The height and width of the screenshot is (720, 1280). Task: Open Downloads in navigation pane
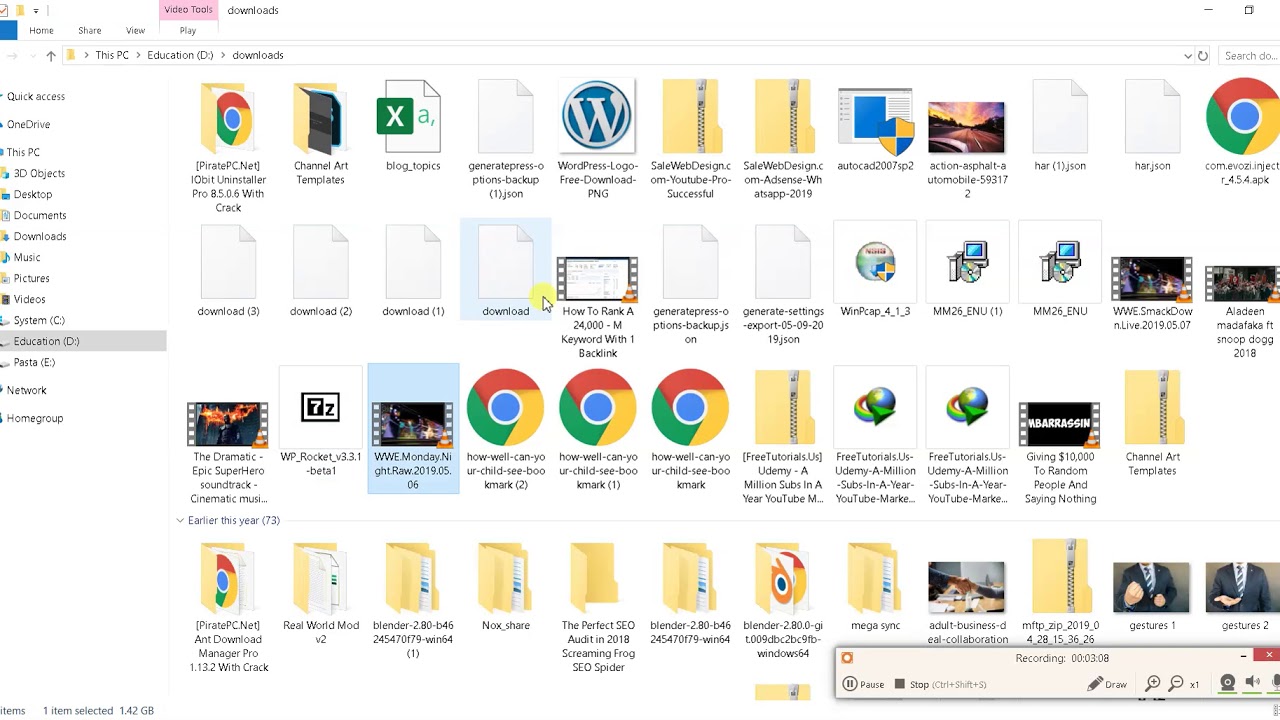tap(40, 237)
